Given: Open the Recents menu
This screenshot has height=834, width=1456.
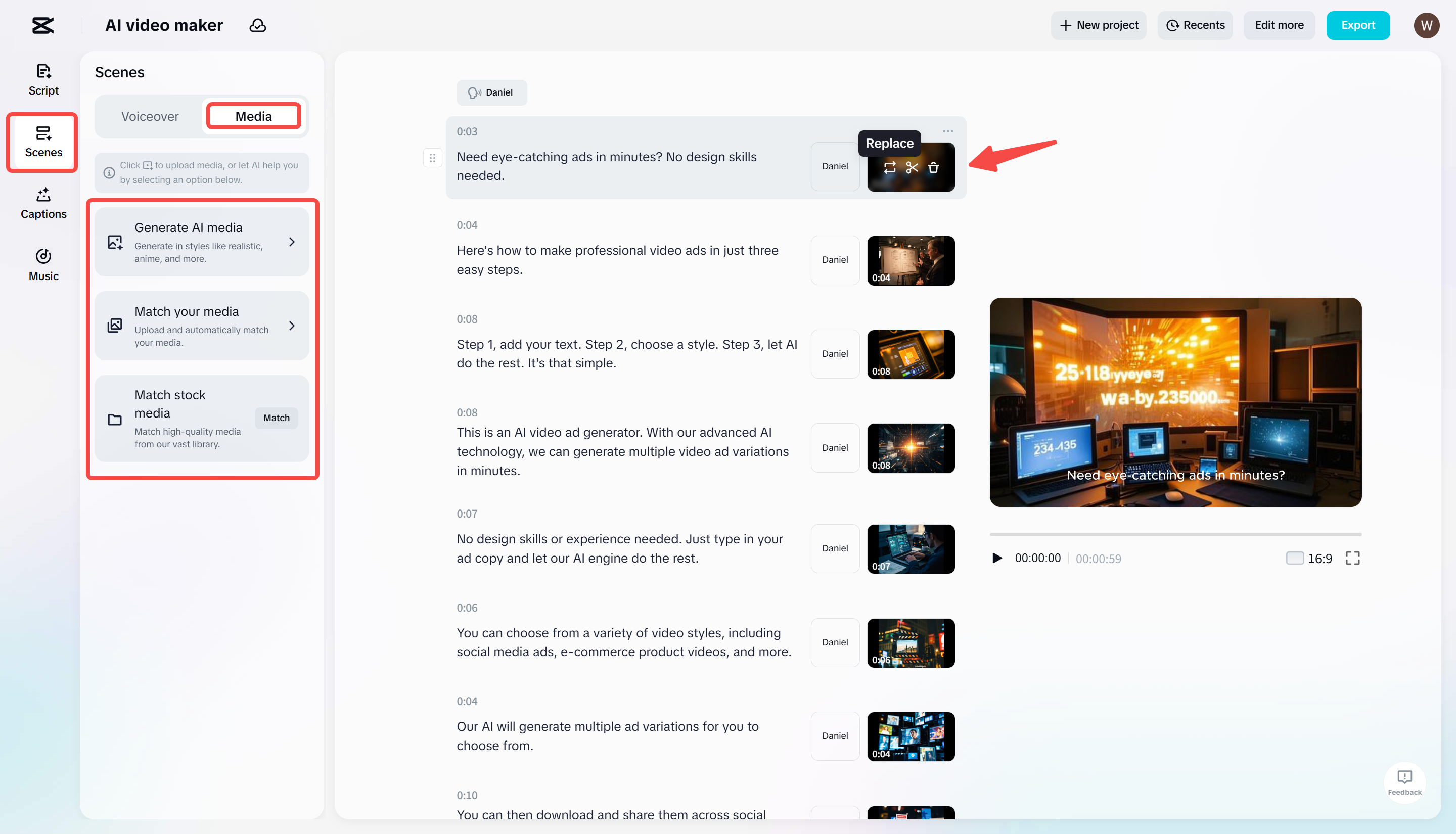Looking at the screenshot, I should (x=1195, y=25).
